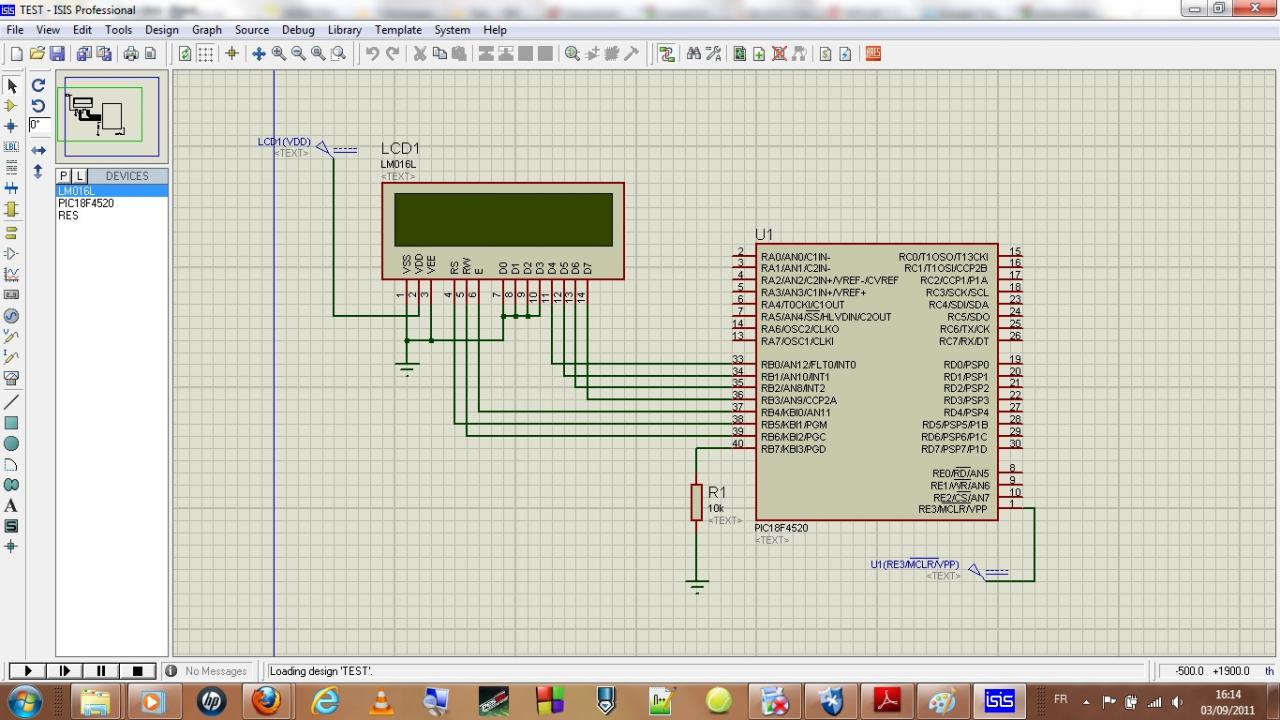
Task: Zoom in using the toolbar magnifier
Action: pyautogui.click(x=279, y=54)
